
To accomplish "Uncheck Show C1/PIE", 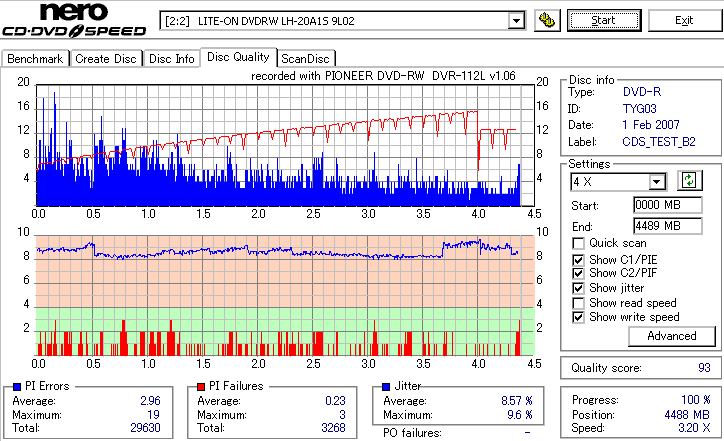I will (578, 260).
